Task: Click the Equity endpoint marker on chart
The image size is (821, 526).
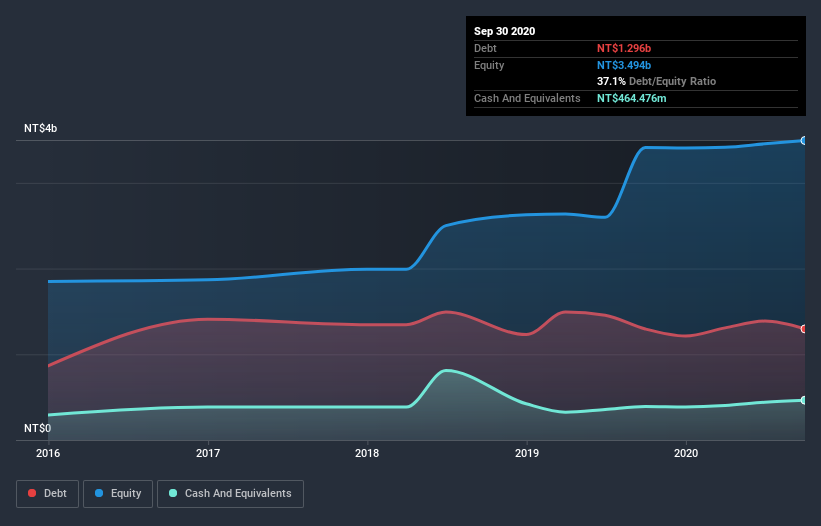Action: click(804, 141)
